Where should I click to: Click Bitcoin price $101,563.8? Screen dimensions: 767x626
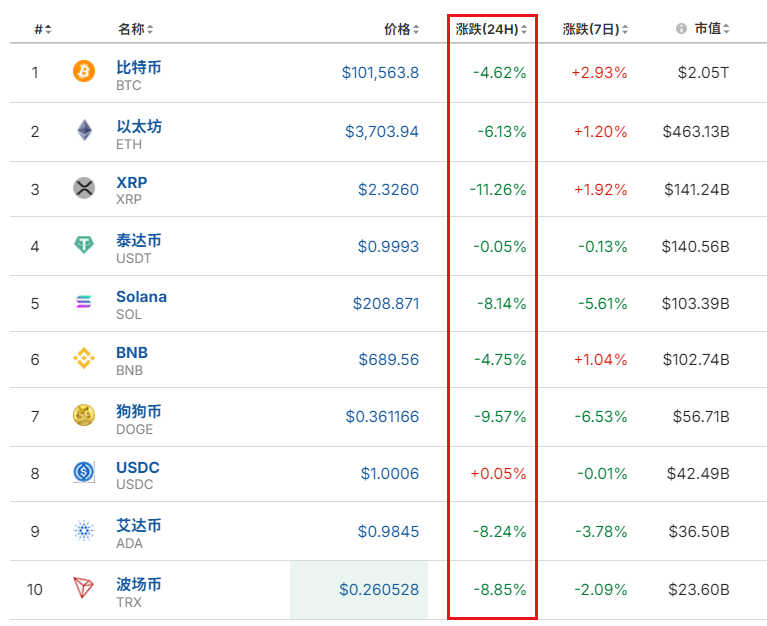[x=380, y=73]
